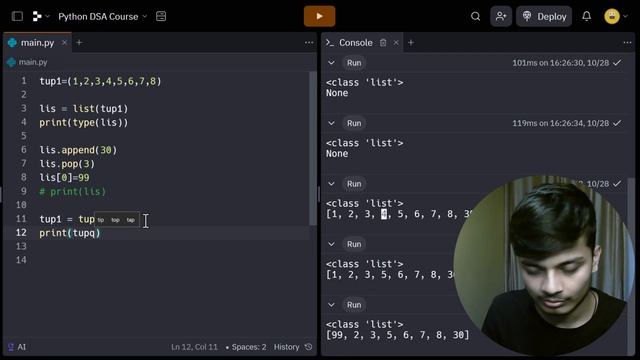Pick the autocomplete suggestion popup on line 11
Image resolution: width=640 pixels, height=360 pixels.
tap(117, 220)
